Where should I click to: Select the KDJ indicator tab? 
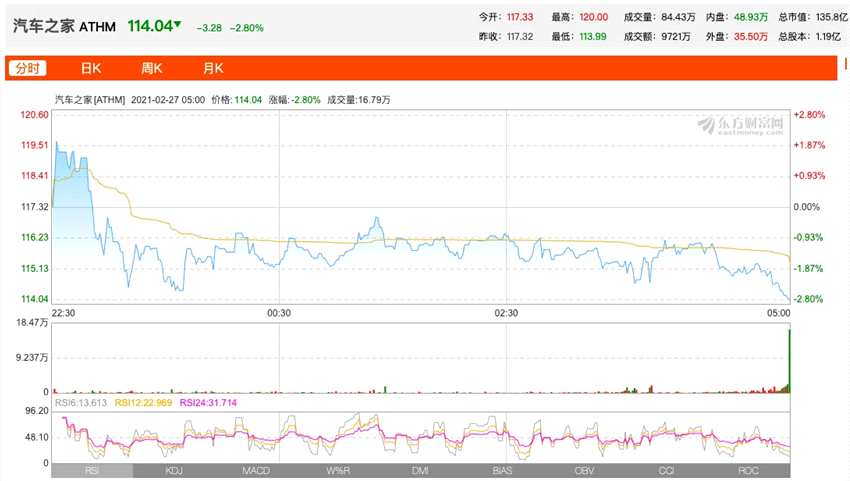pos(174,471)
